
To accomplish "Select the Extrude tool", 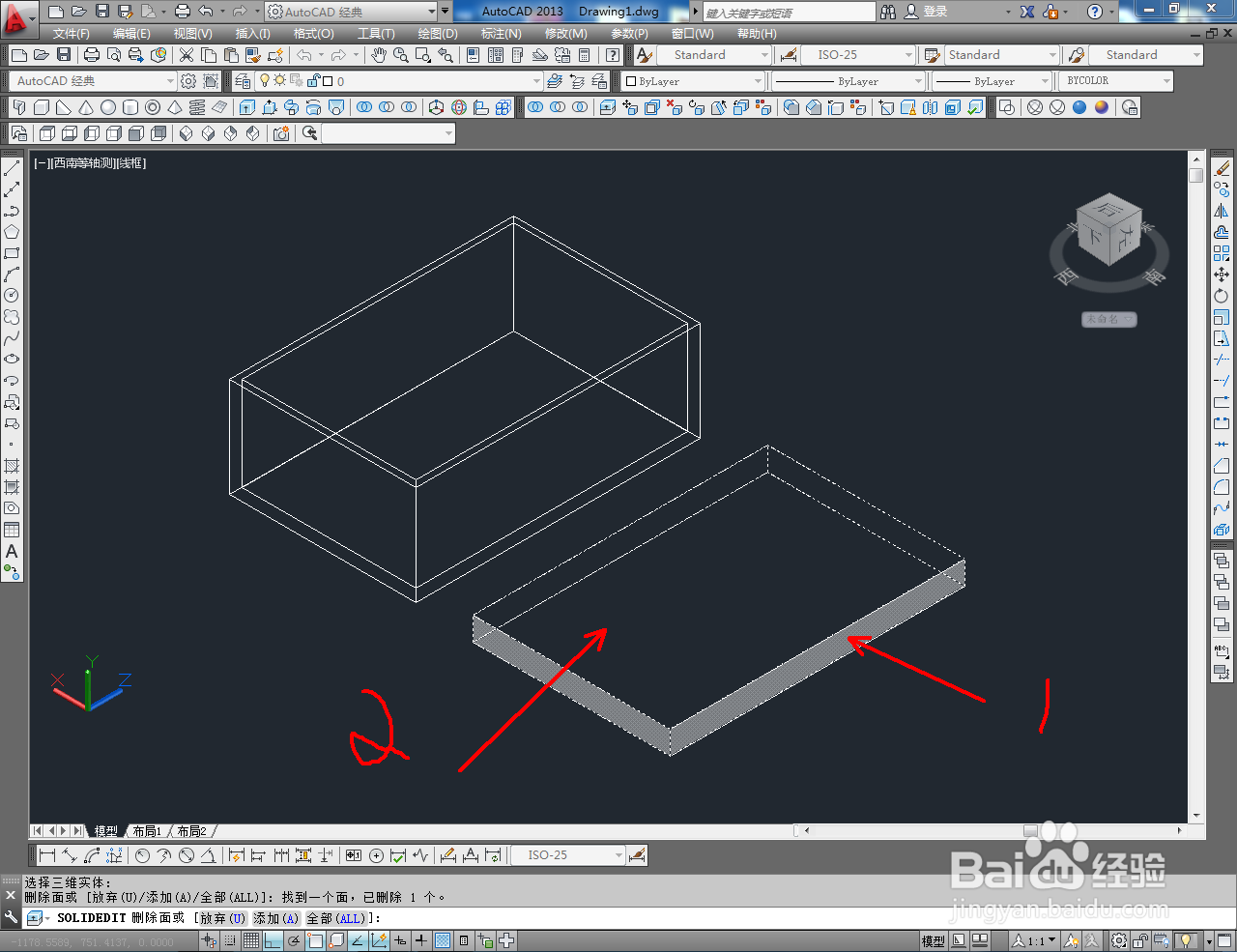I will click(247, 107).
